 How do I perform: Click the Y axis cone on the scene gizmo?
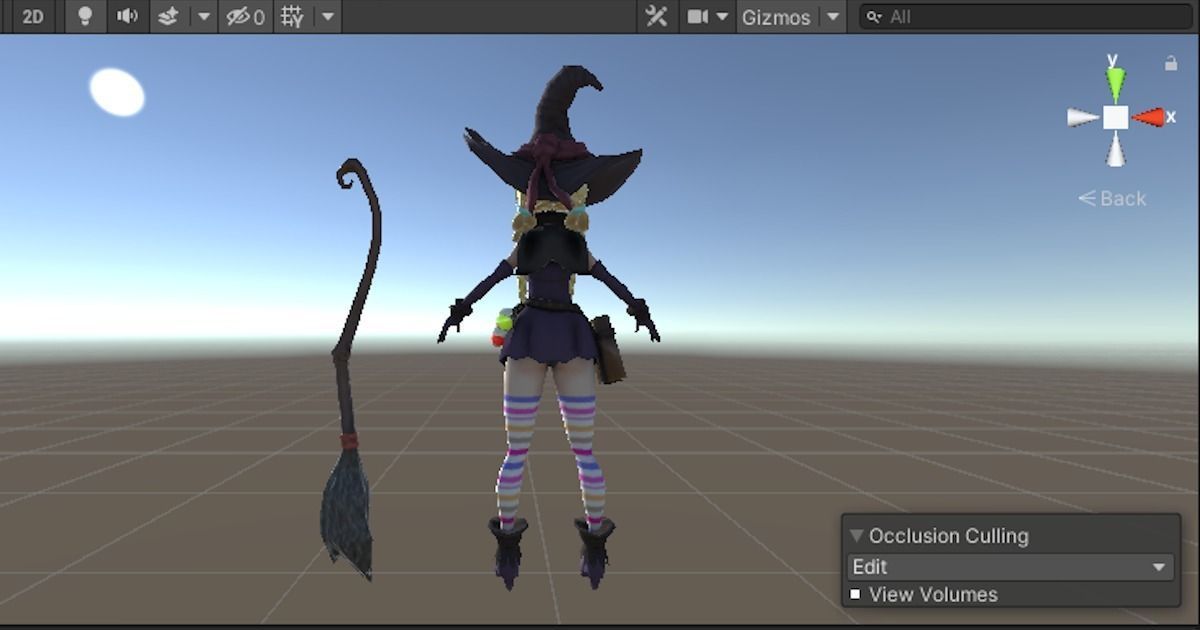pyautogui.click(x=1117, y=83)
